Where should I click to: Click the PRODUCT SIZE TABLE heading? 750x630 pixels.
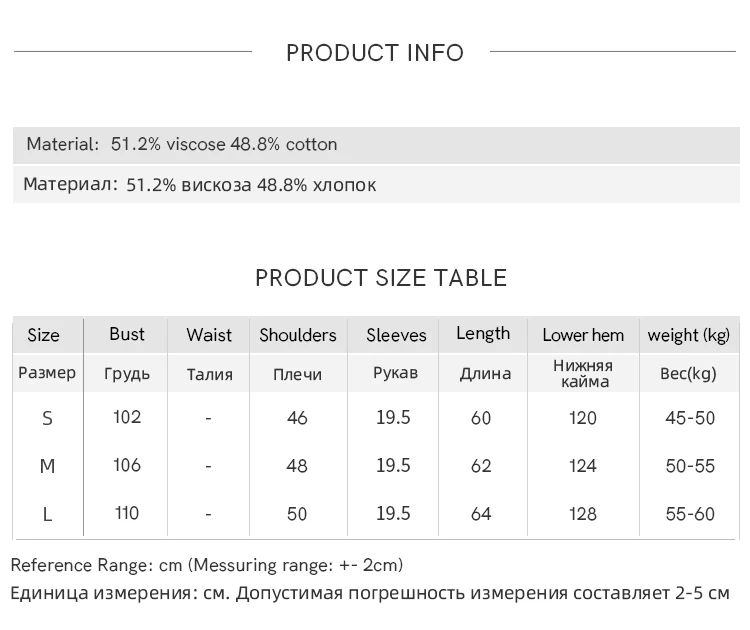(381, 278)
